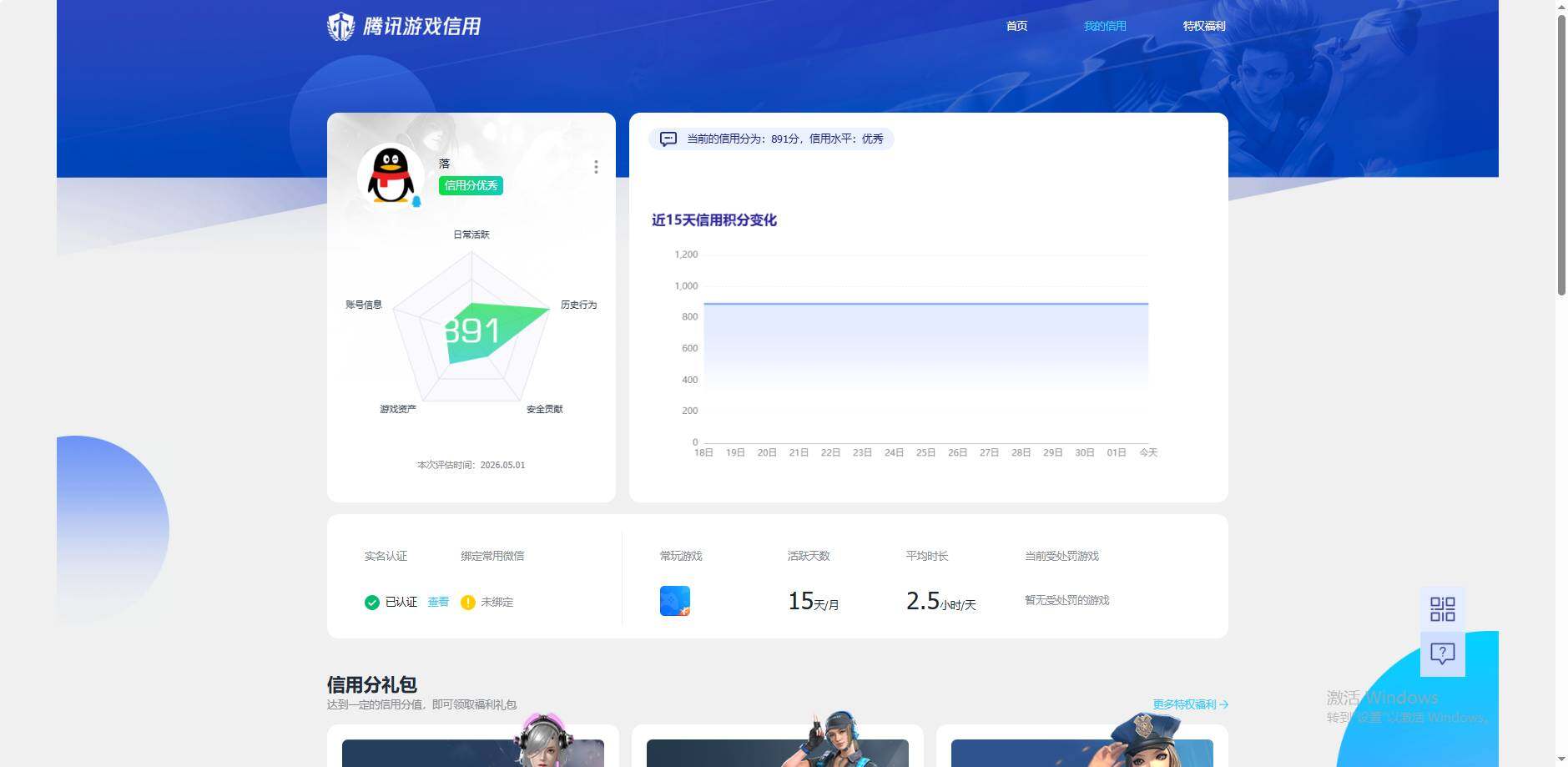The width and height of the screenshot is (1568, 767).
Task: Click the yellow warning icon beside 未绑定
Action: pos(468,603)
